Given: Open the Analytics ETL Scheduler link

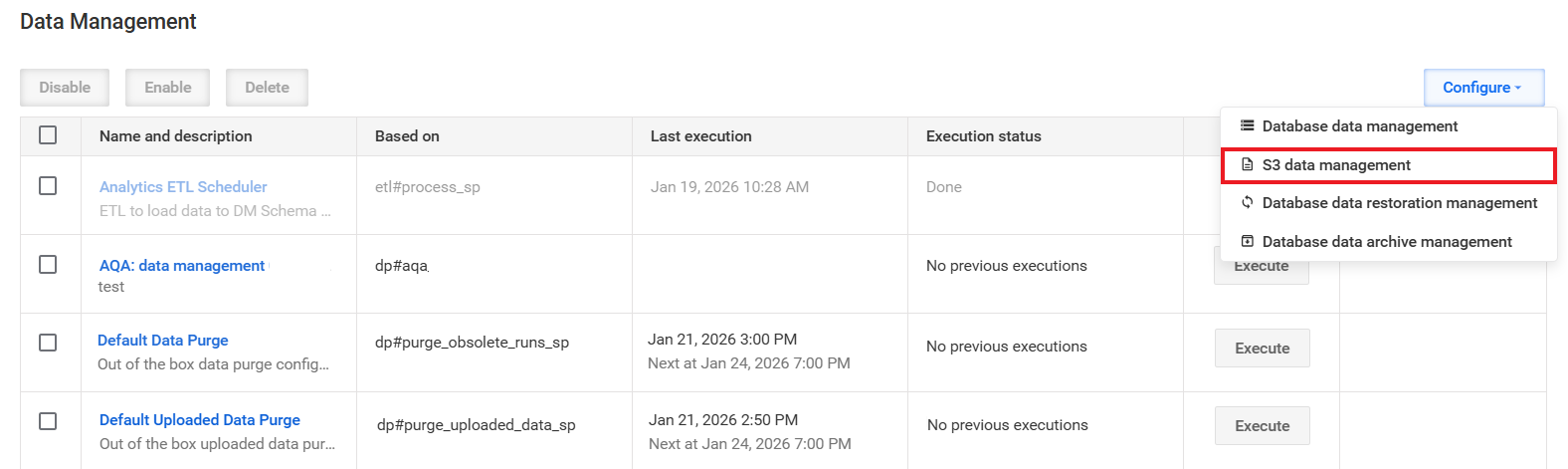Looking at the screenshot, I should (183, 186).
